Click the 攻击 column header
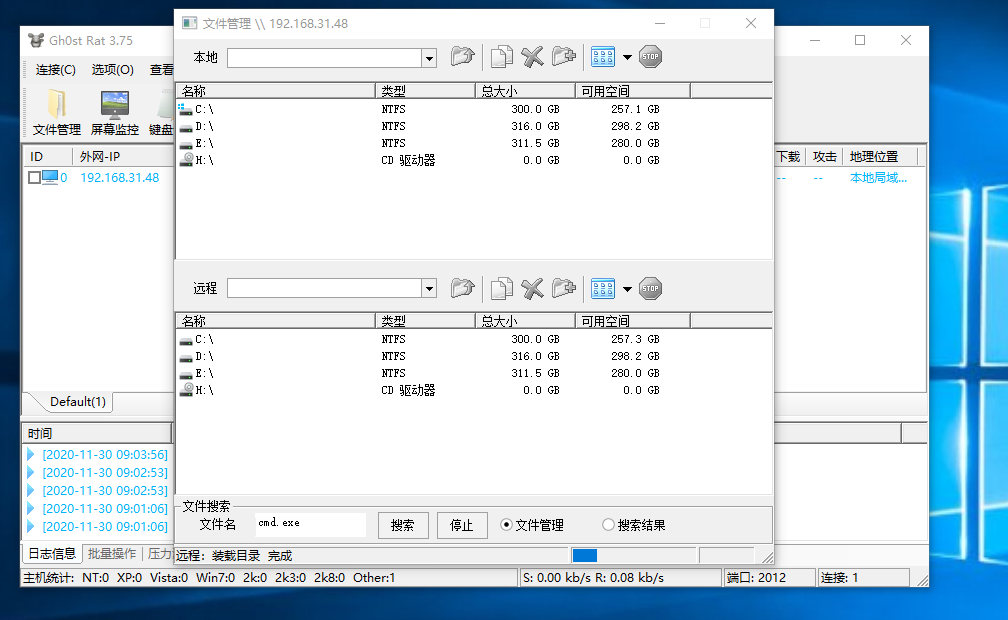Viewport: 1008px width, 620px height. 824,156
